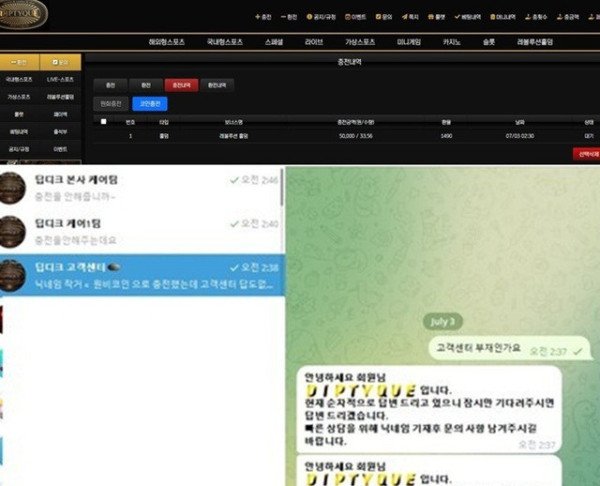Open 슬롯 in the main navigation
Viewport: 600px width, 486px height.
point(489,42)
